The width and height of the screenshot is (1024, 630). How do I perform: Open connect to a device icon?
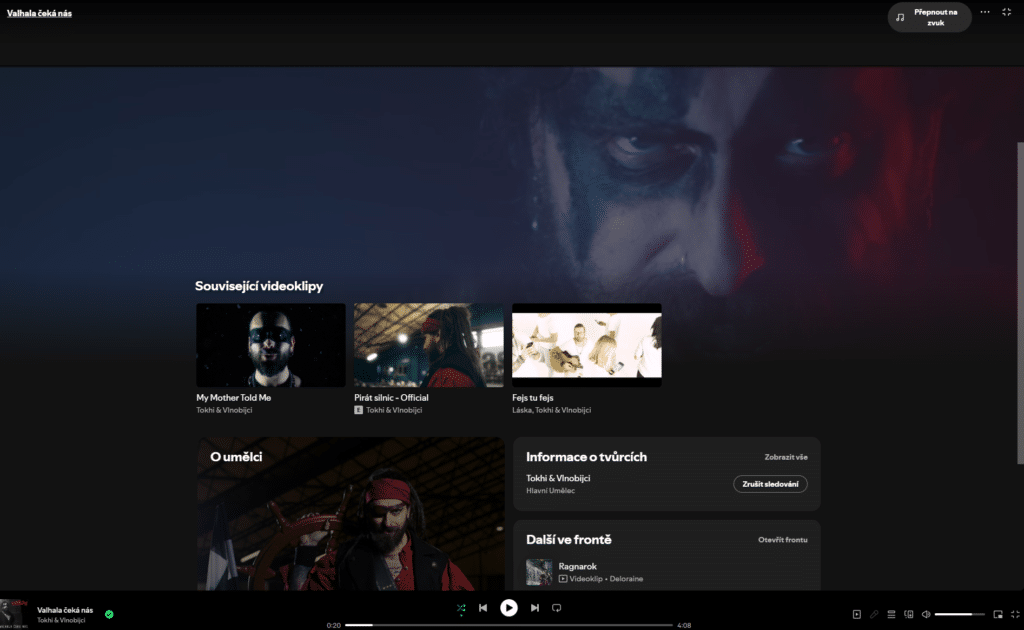tap(908, 614)
